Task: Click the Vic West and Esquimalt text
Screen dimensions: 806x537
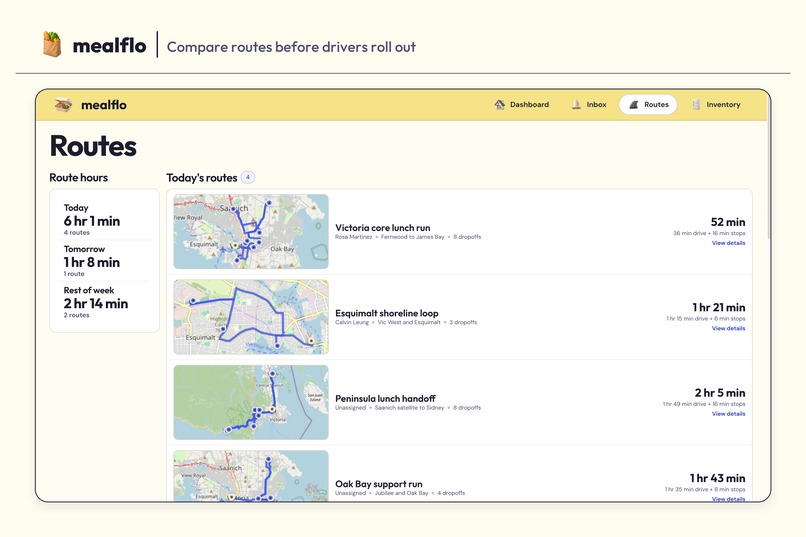Action: click(x=409, y=322)
